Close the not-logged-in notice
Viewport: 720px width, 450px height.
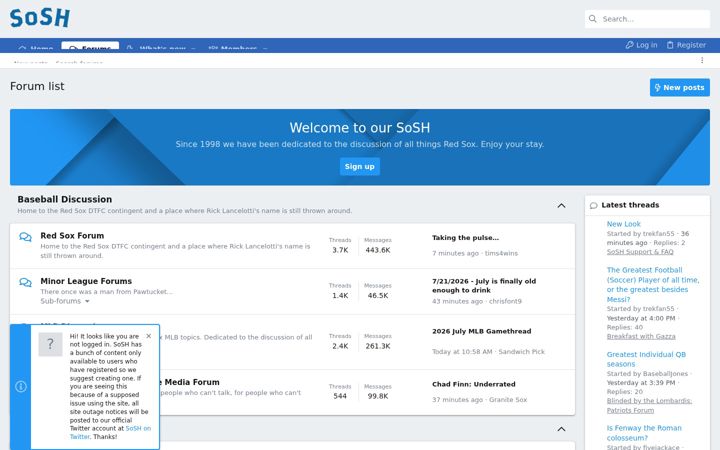point(148,336)
